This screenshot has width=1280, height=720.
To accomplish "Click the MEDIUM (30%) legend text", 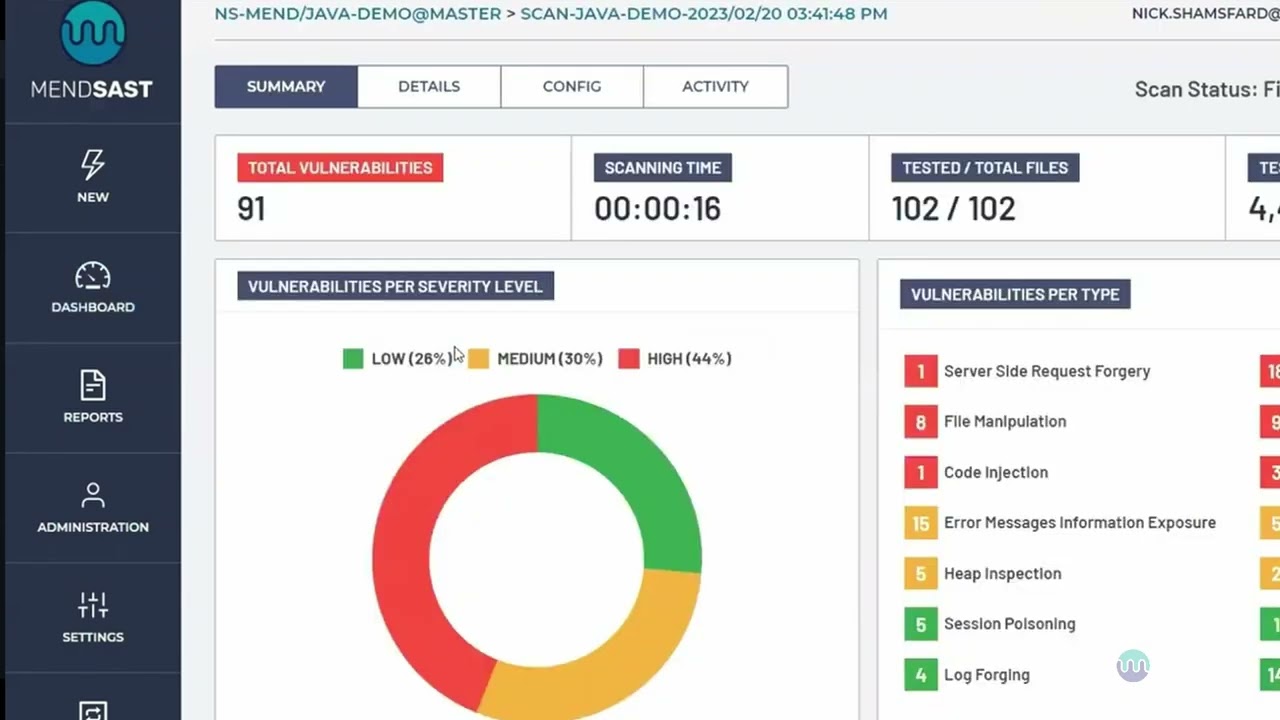I will coord(550,359).
